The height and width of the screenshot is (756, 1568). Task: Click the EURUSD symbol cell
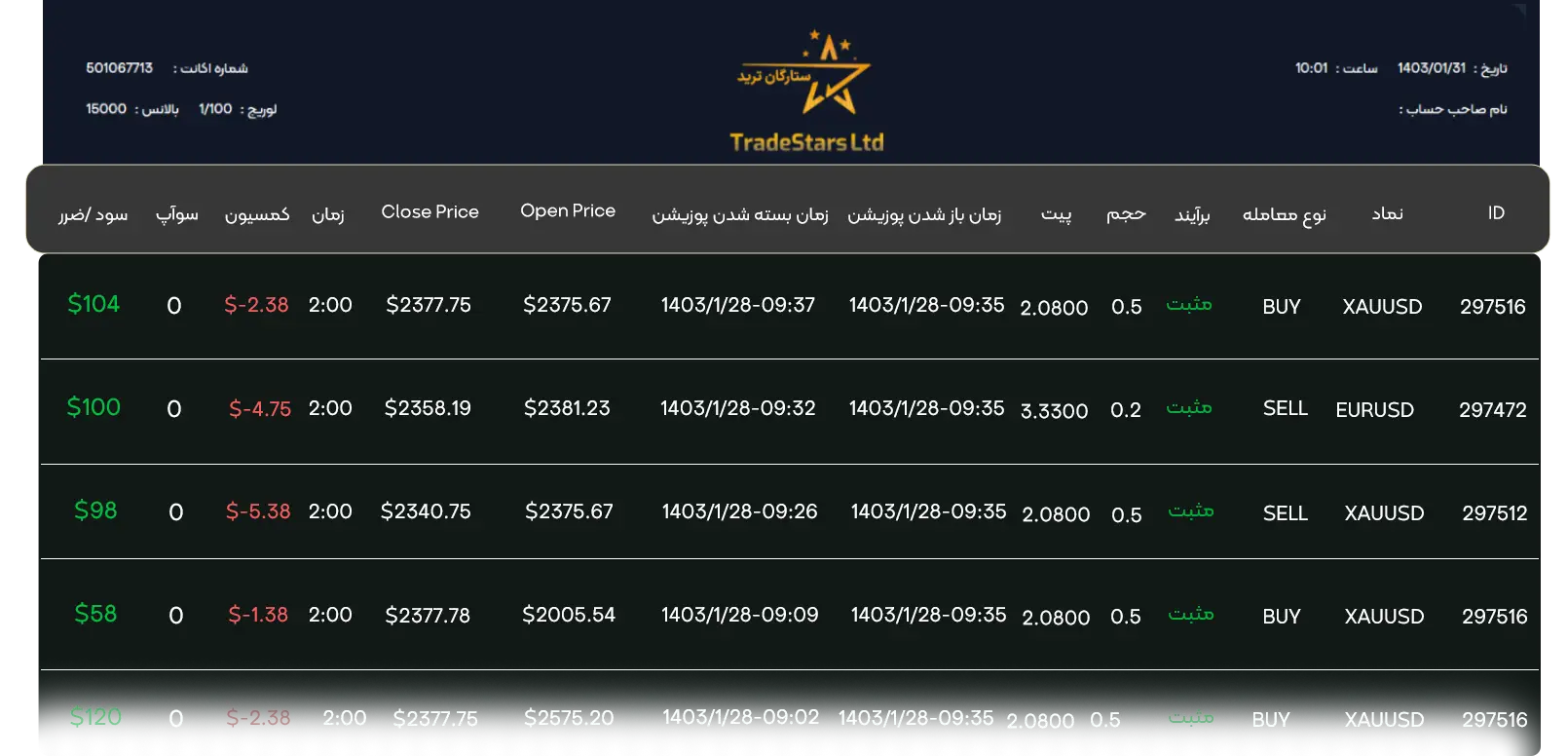1374,410
